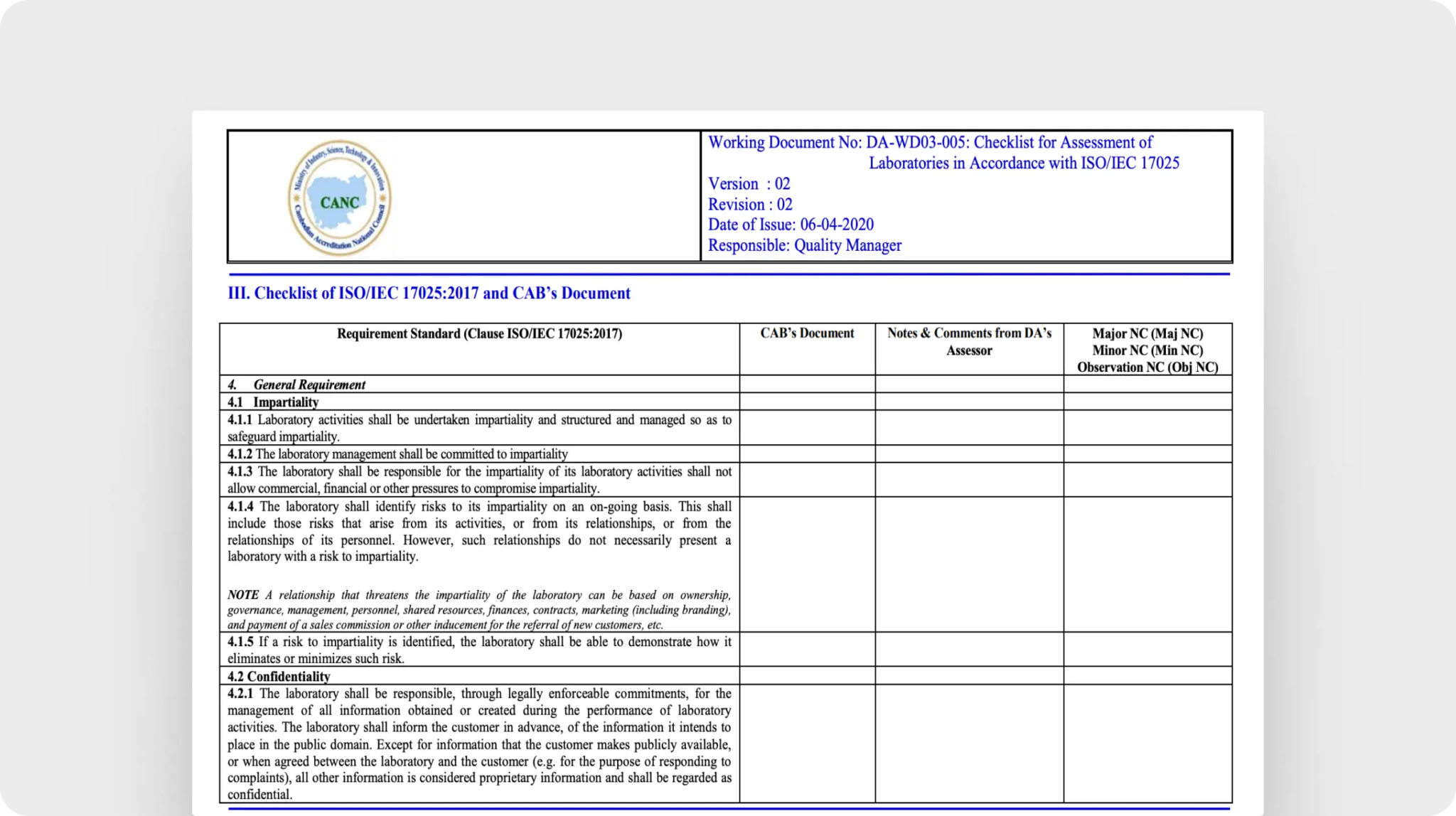Click clause 4.2.1 on legally enforceable commitments
Screen dimensions: 1456x816
tap(479, 743)
